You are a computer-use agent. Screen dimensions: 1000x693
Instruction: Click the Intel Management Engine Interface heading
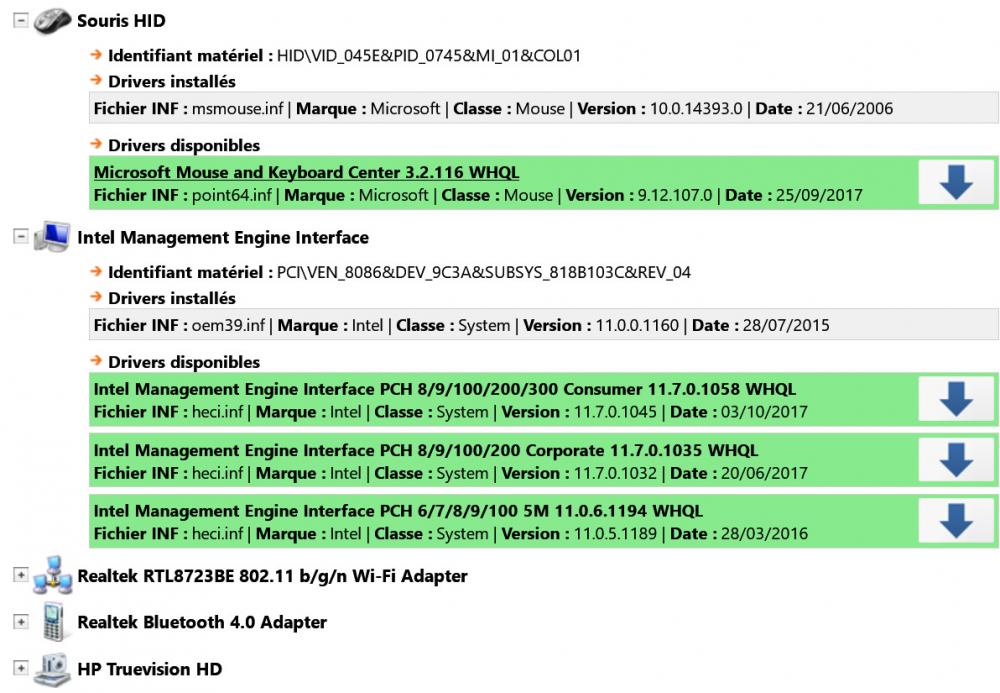point(223,238)
